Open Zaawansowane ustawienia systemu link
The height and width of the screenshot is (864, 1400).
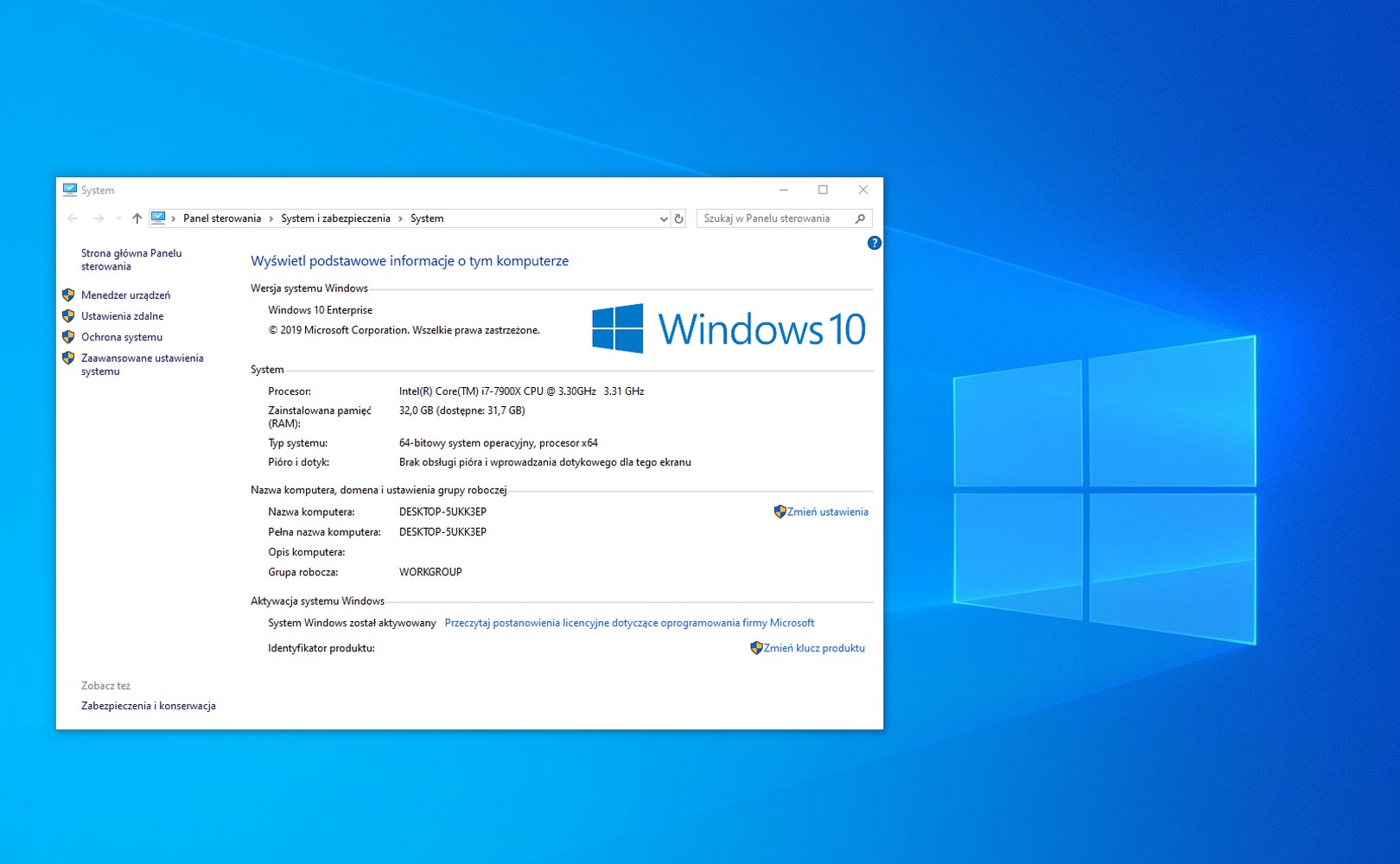[143, 365]
